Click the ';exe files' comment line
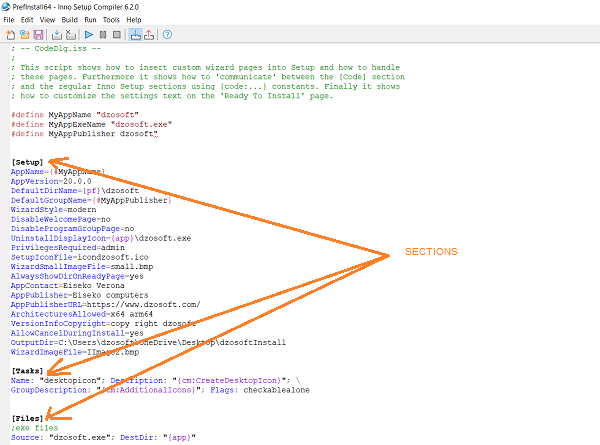This screenshot has width=600, height=445. 35,428
